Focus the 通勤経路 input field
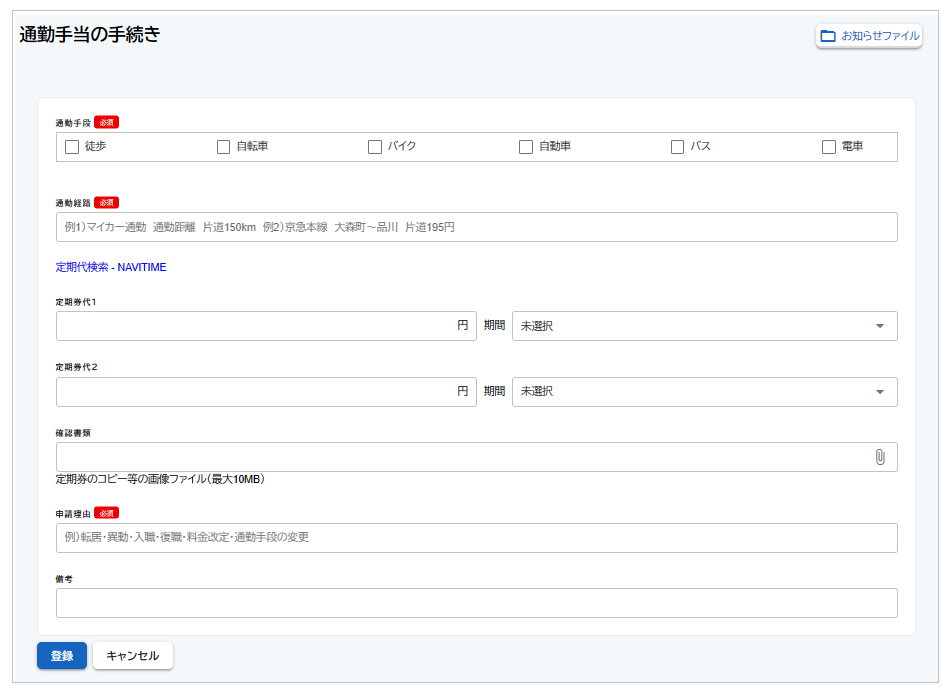 point(476,227)
